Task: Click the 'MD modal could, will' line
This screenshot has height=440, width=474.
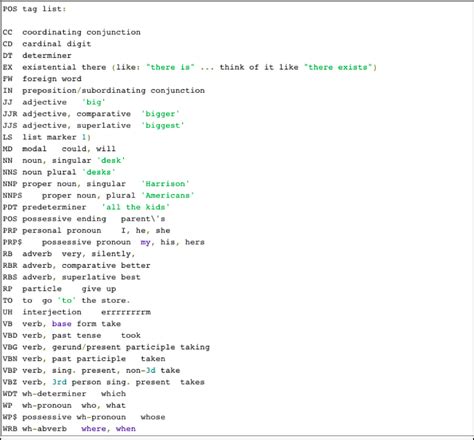Action: point(59,149)
